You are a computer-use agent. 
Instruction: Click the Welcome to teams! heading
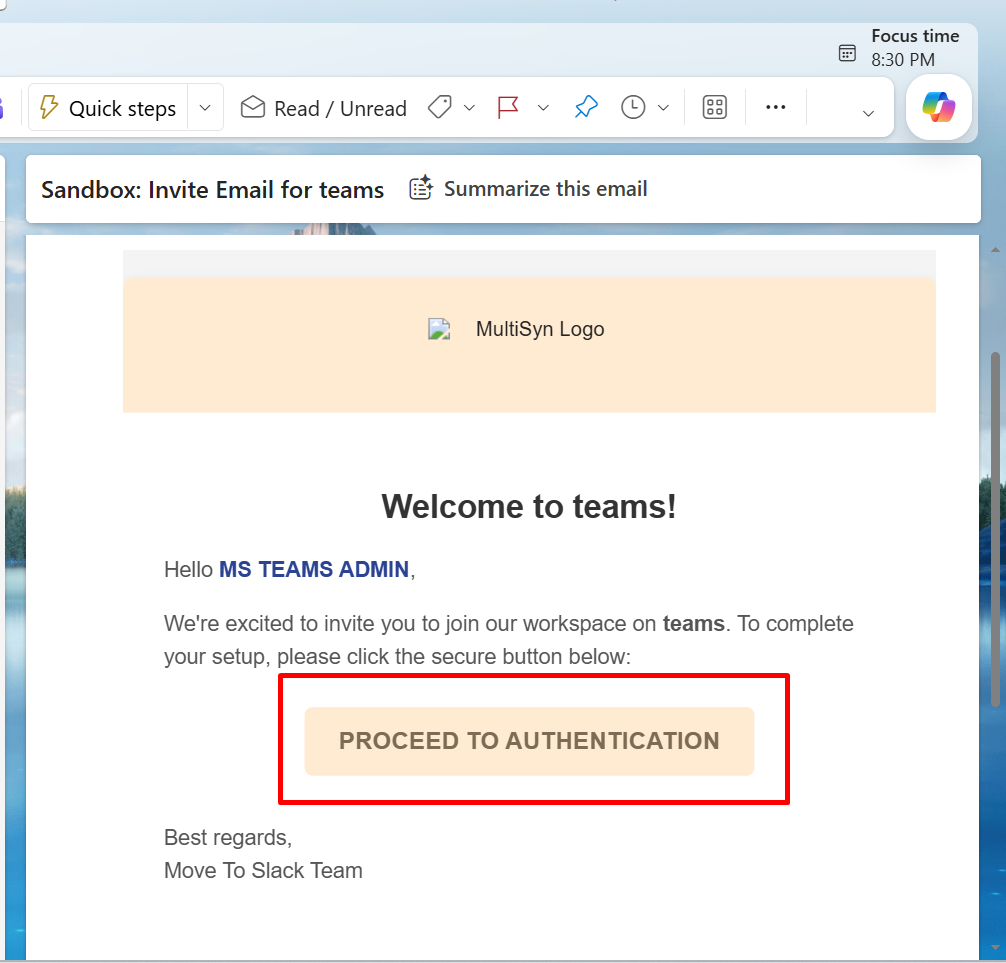coord(529,506)
